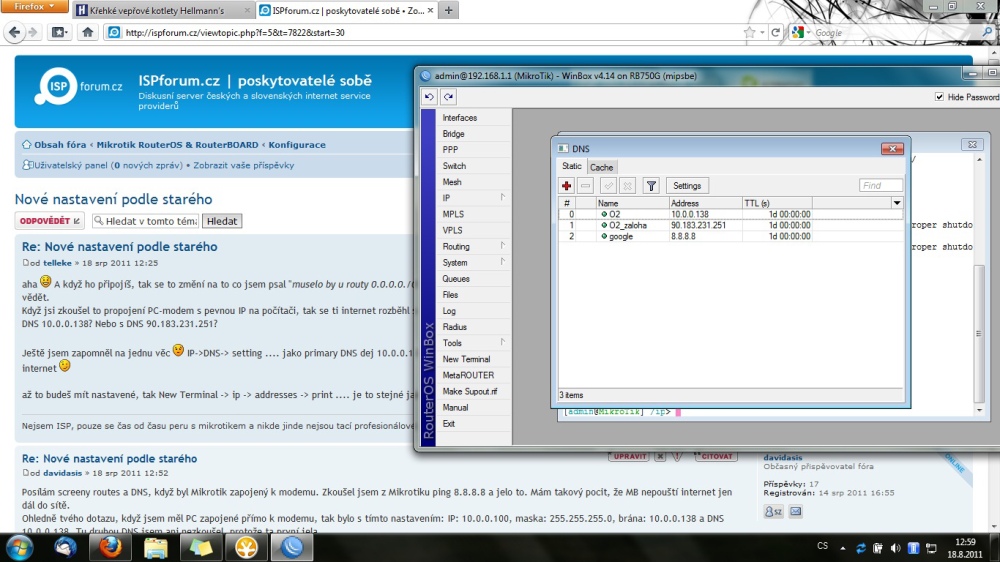This screenshot has height=562, width=1000.
Task: Bookmark page with the star icon
Action: coord(749,33)
